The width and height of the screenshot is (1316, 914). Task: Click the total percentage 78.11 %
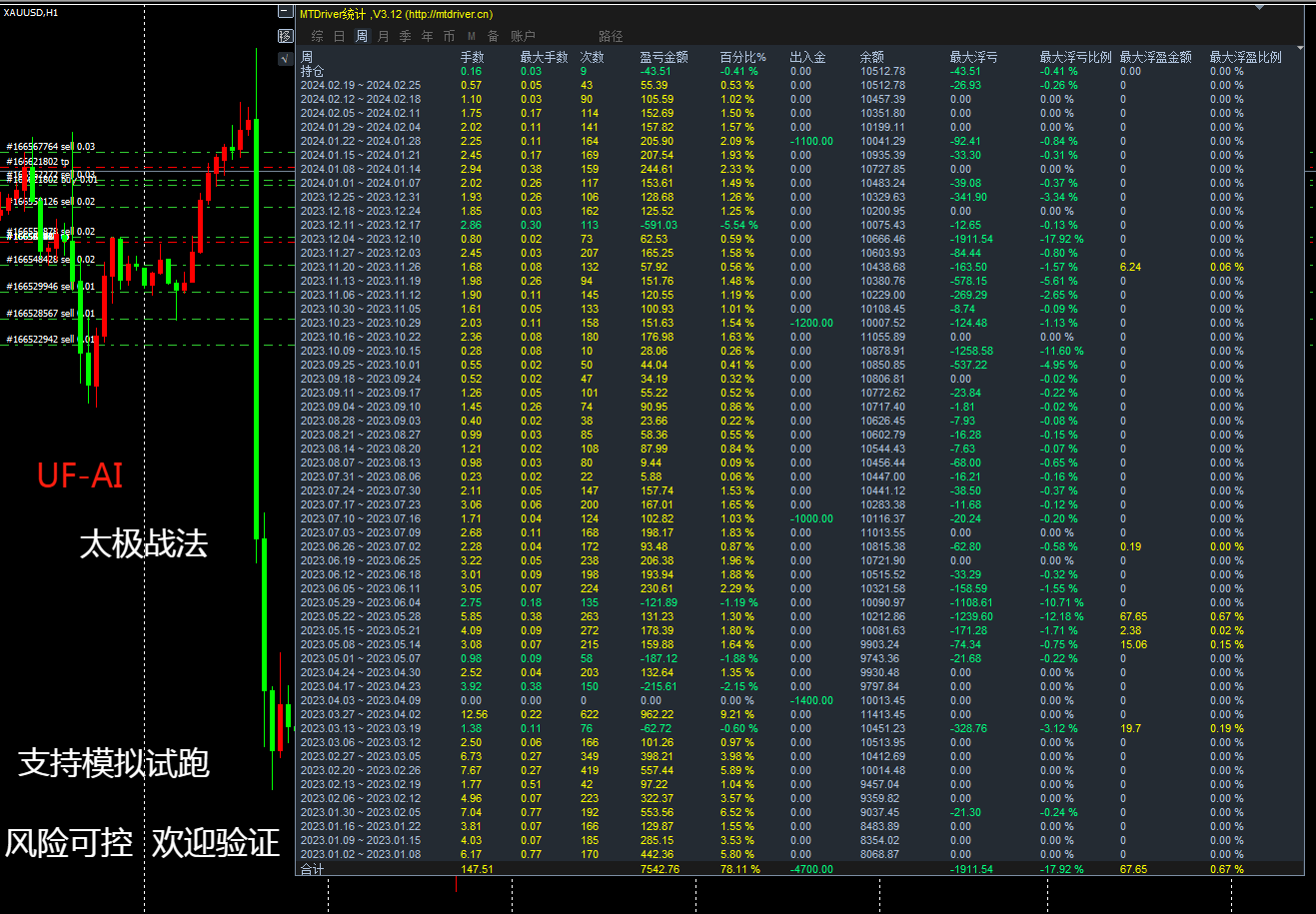pos(739,869)
